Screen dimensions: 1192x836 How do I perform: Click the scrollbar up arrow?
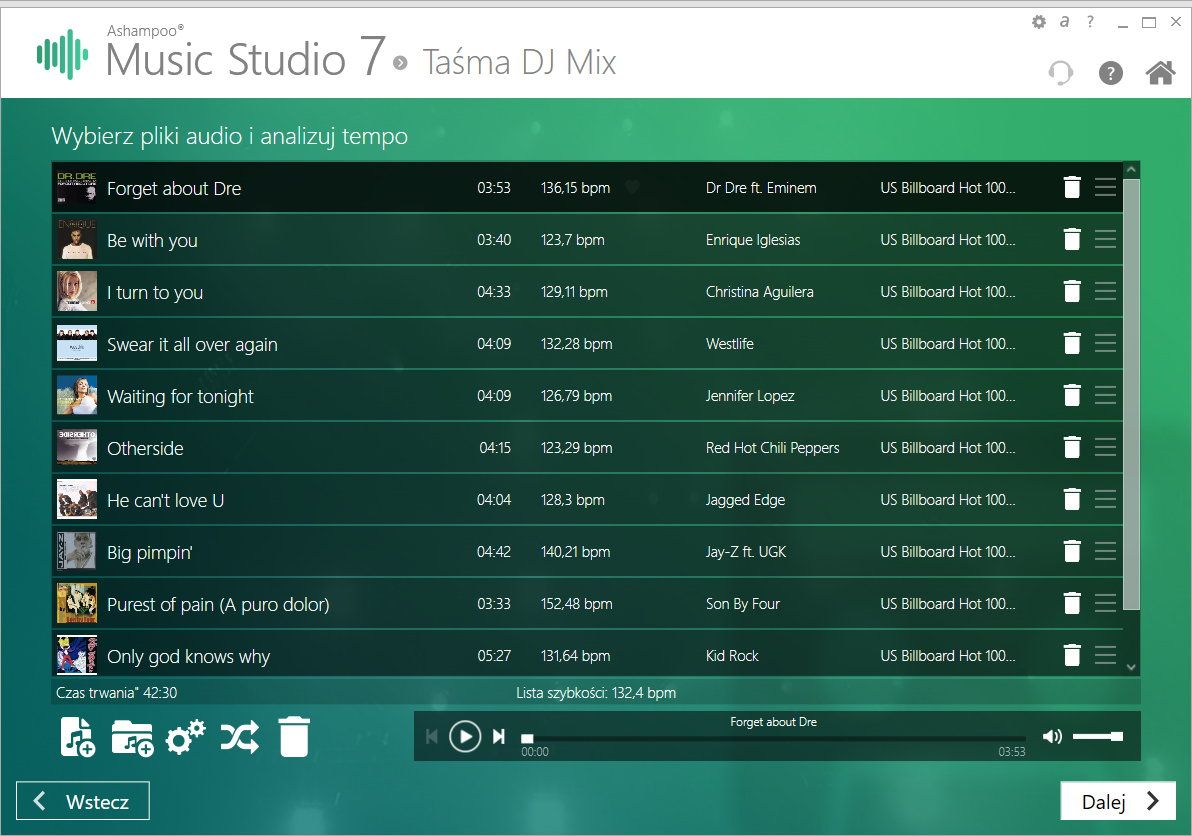click(1131, 169)
